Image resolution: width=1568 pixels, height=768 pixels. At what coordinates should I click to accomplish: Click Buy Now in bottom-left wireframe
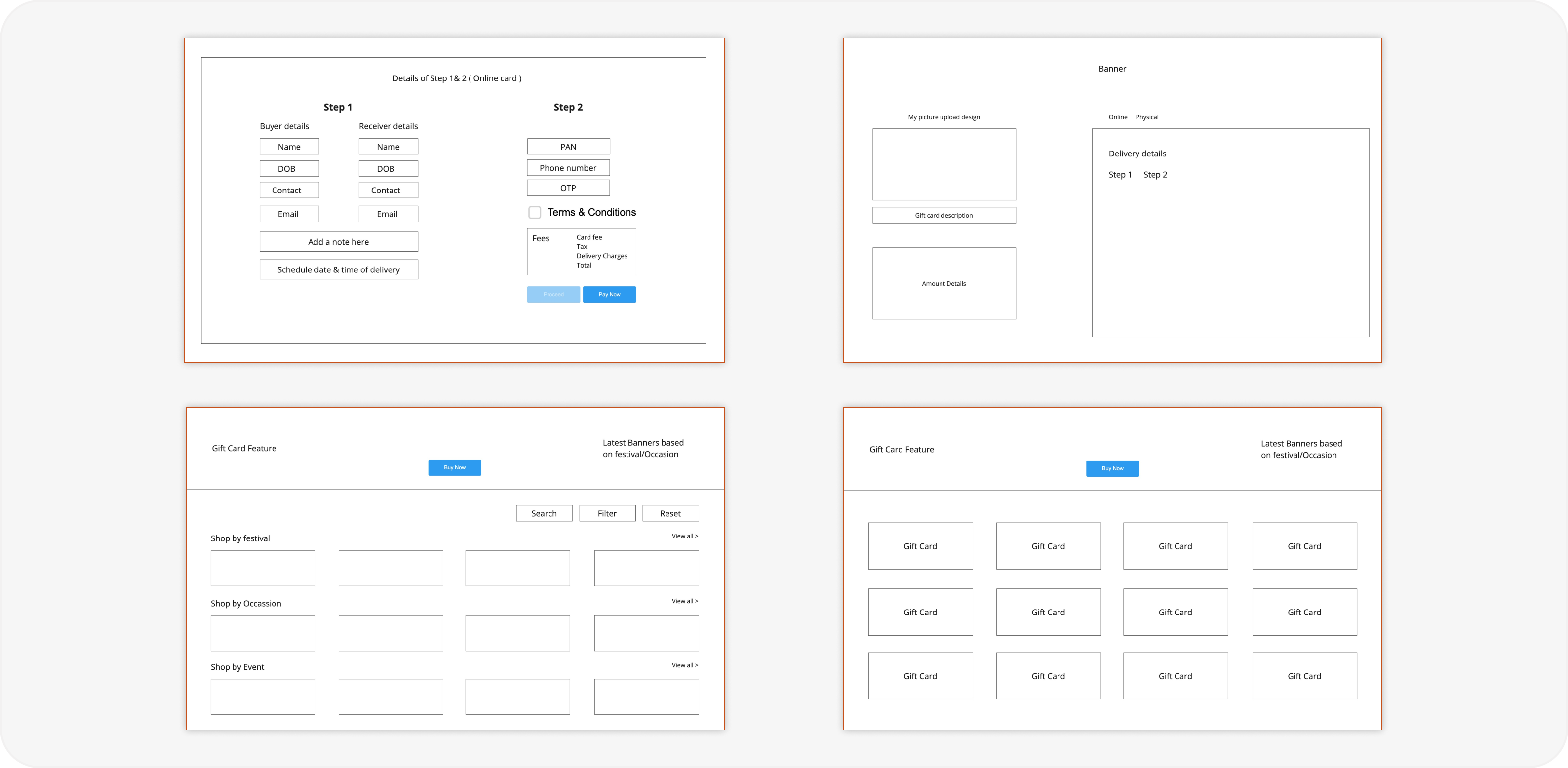[454, 468]
